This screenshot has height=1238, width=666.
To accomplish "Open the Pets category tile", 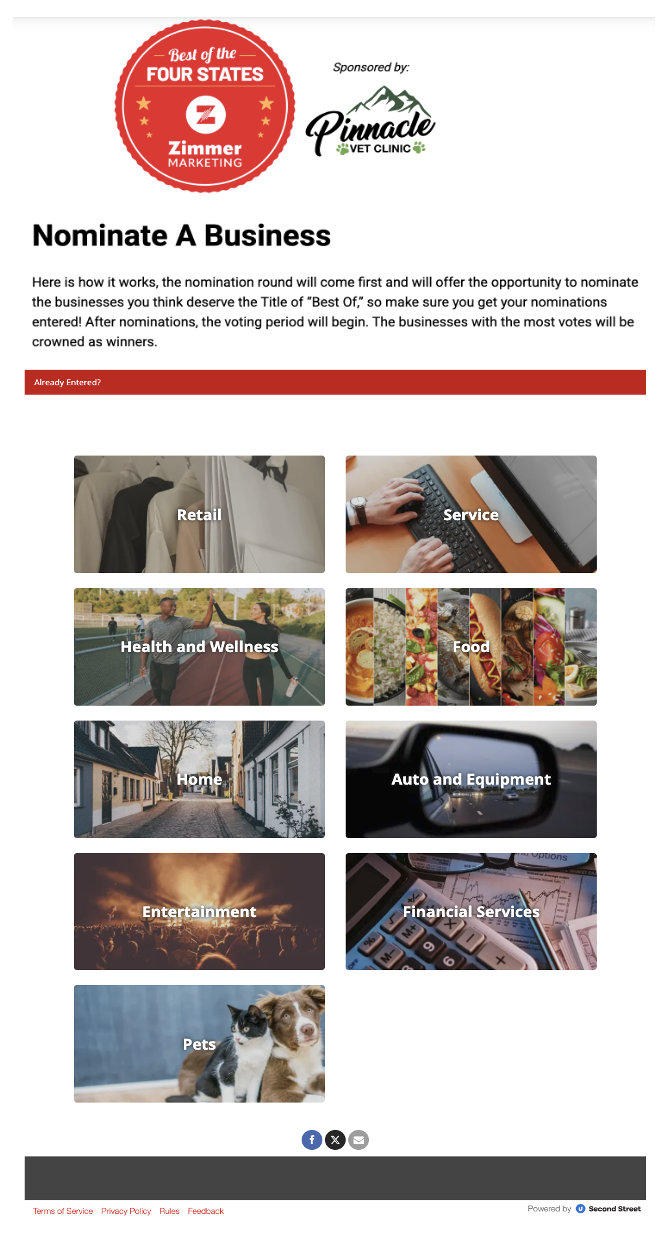I will tap(199, 1044).
